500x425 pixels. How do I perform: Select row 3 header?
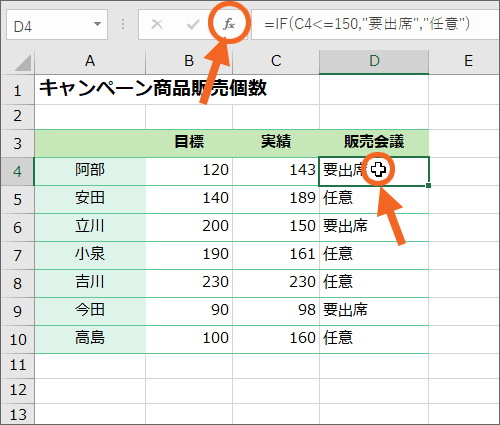pos(17,143)
